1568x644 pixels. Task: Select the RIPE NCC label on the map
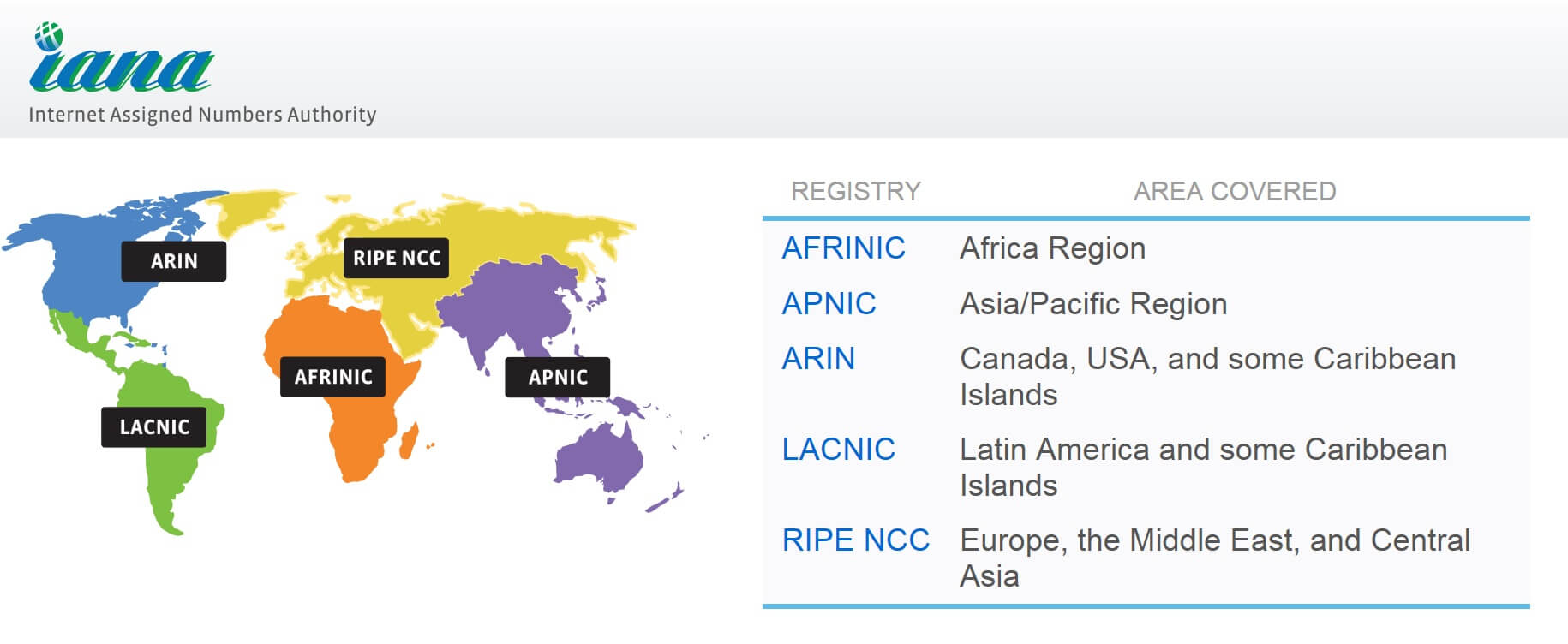point(396,258)
